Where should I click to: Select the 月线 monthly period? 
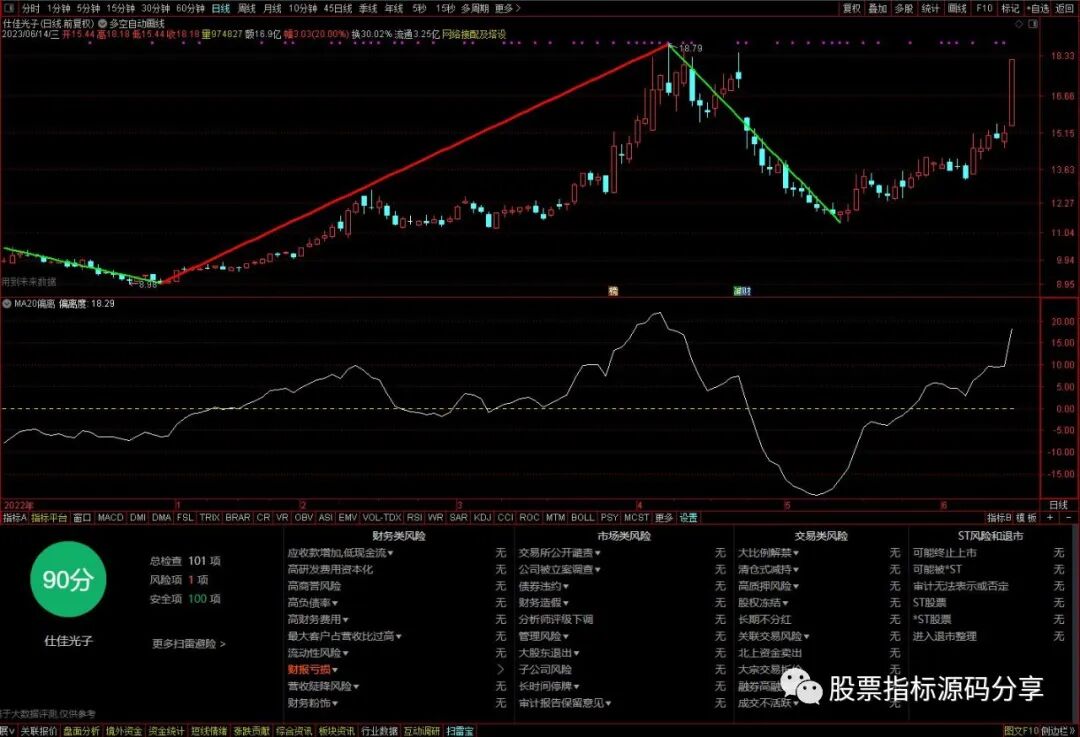coord(273,8)
